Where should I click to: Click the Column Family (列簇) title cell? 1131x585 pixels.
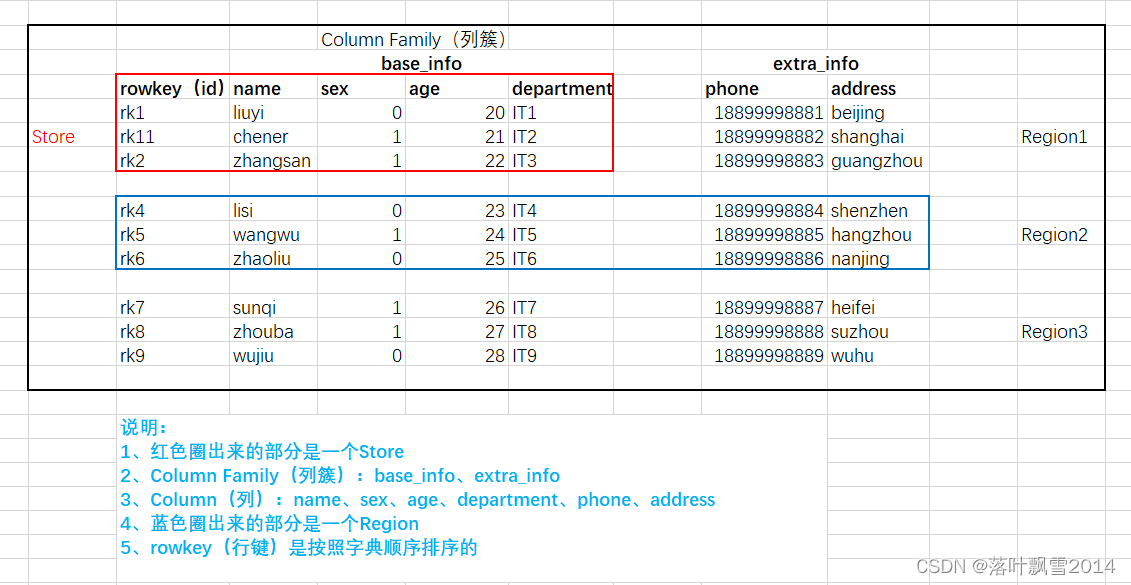414,39
